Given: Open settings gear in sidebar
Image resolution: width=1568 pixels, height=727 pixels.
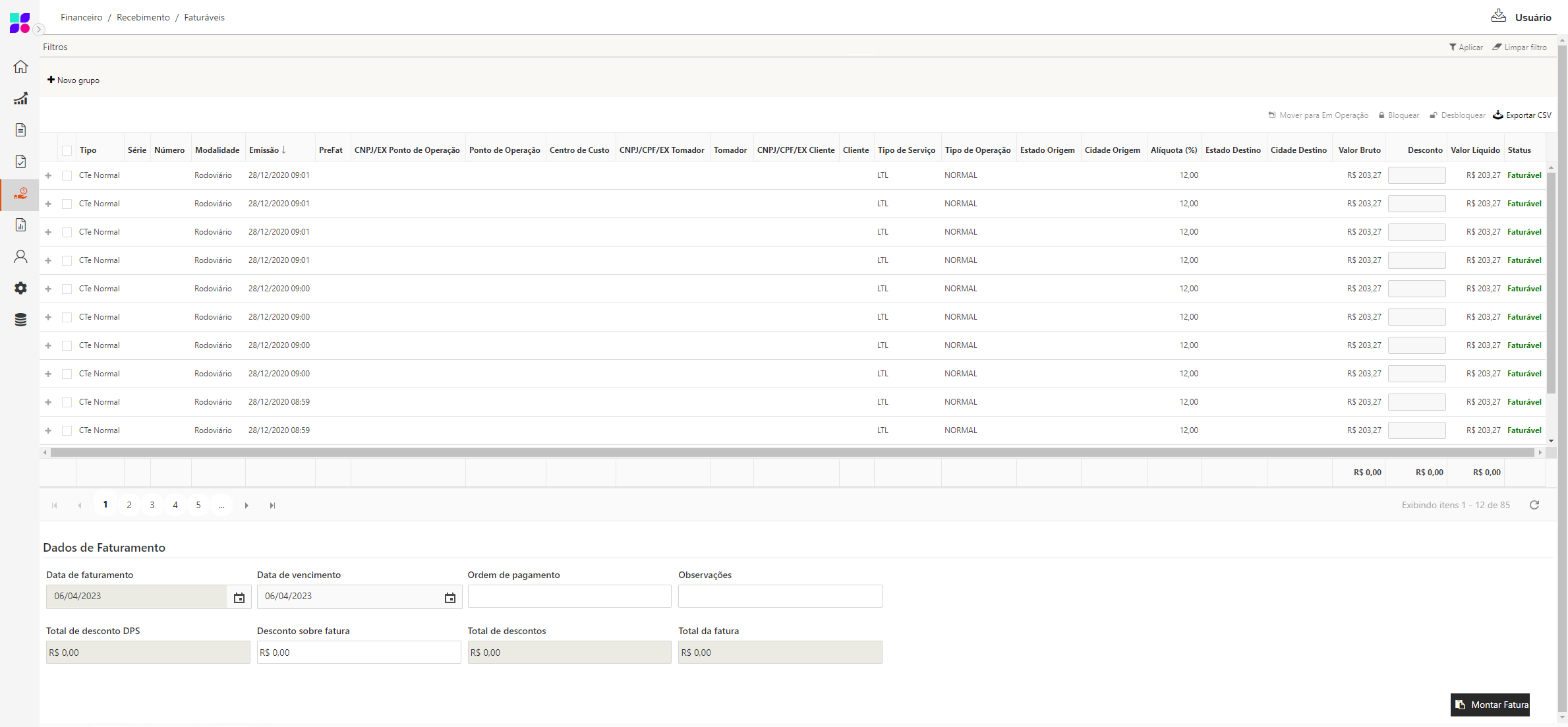Looking at the screenshot, I should (x=20, y=288).
